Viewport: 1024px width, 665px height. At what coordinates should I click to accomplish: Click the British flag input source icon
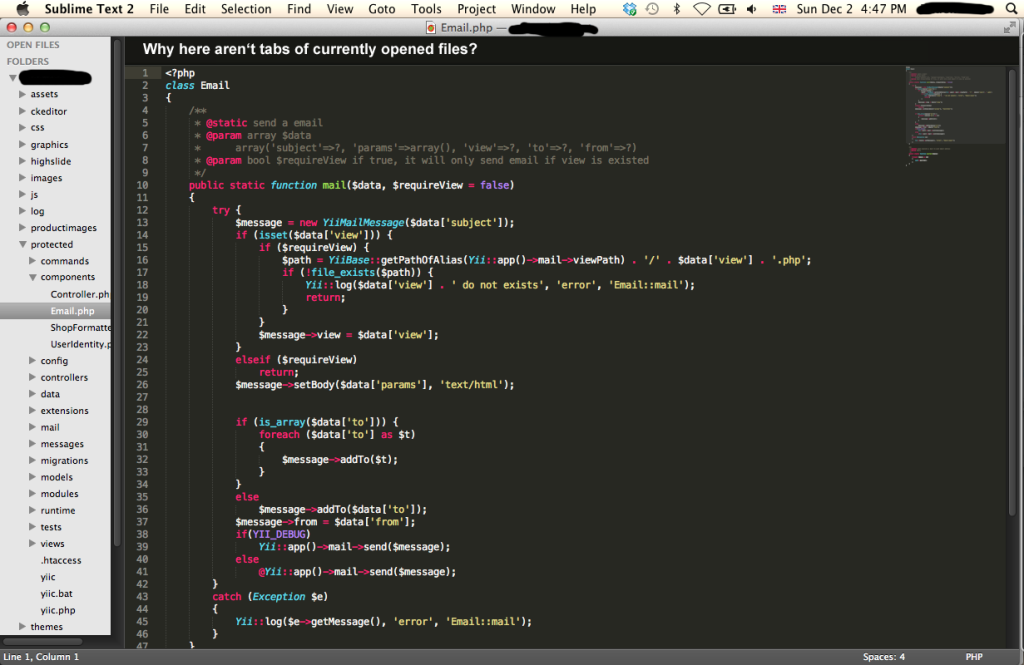pos(779,9)
